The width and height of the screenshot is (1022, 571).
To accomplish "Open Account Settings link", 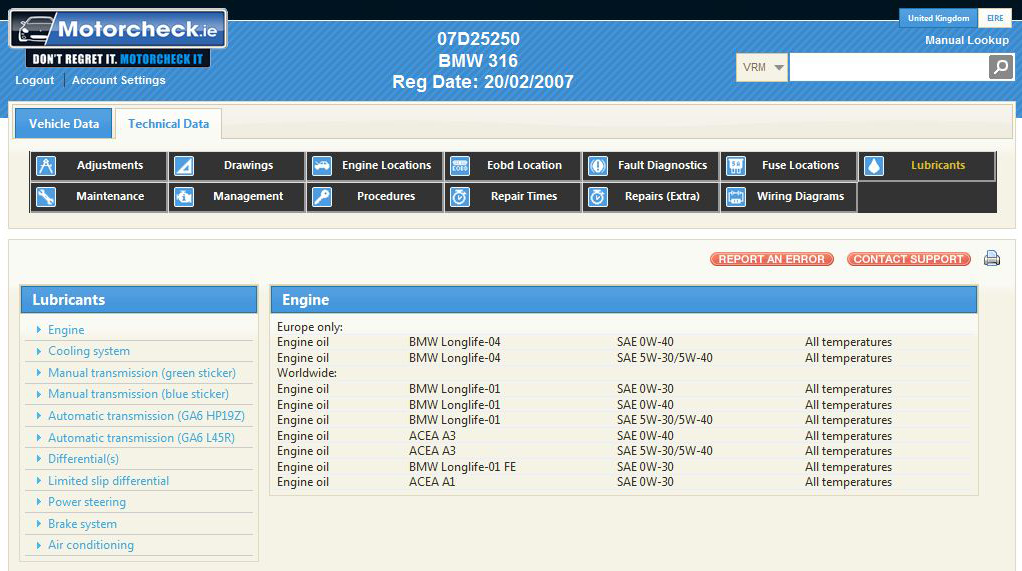I will click(119, 80).
